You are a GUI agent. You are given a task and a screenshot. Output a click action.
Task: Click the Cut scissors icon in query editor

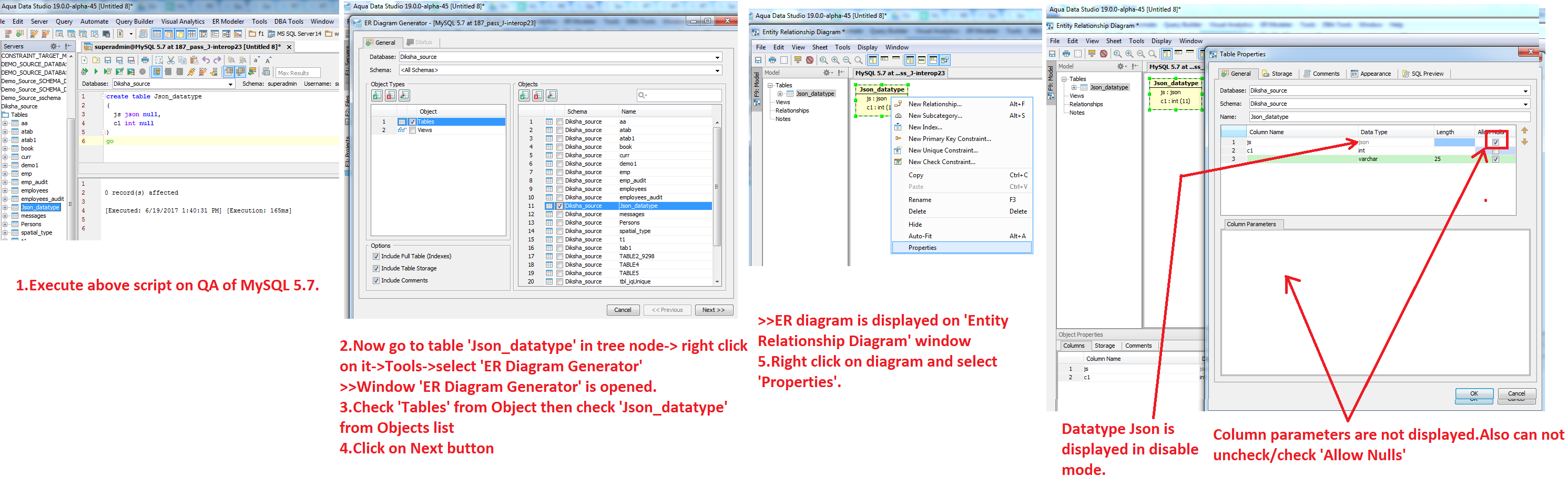[x=171, y=60]
